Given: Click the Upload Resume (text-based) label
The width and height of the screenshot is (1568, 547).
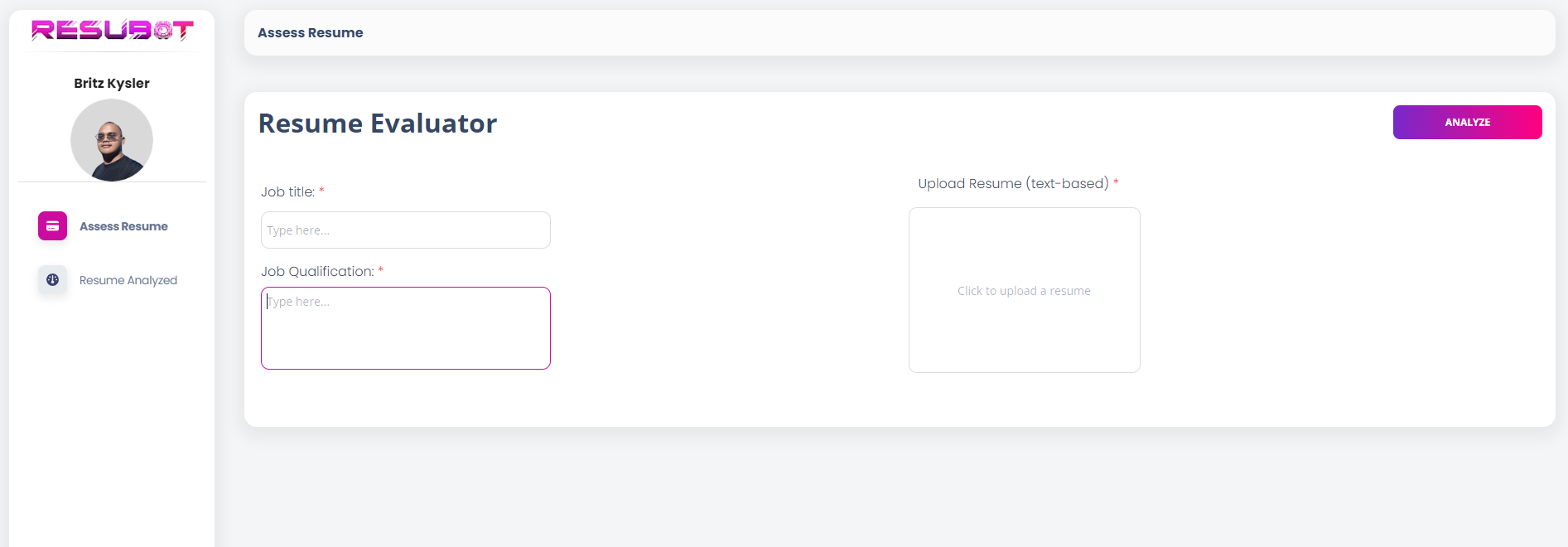Looking at the screenshot, I should pos(1013,183).
